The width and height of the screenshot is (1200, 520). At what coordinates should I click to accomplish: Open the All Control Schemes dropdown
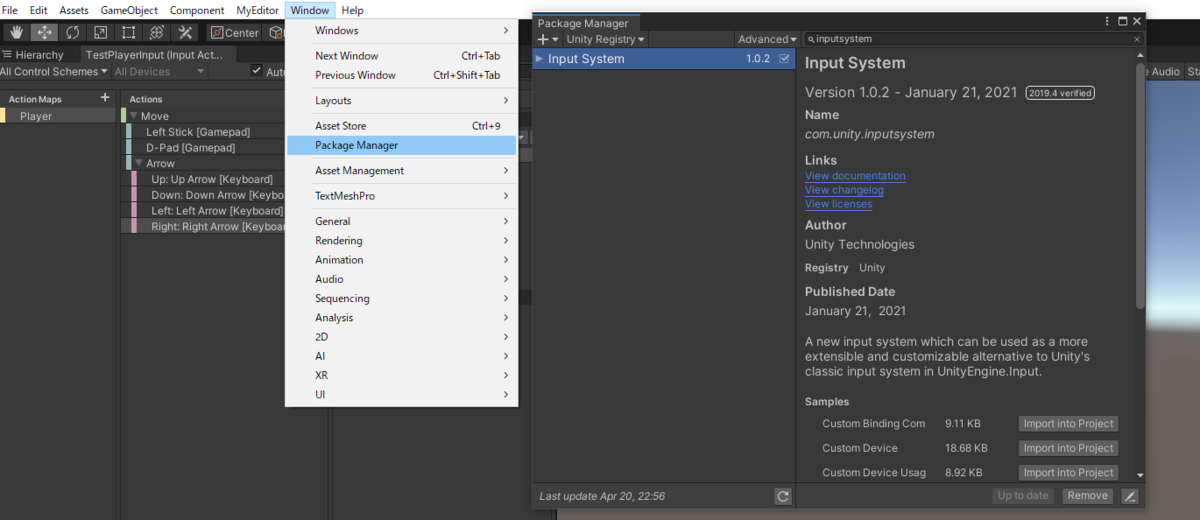54,72
